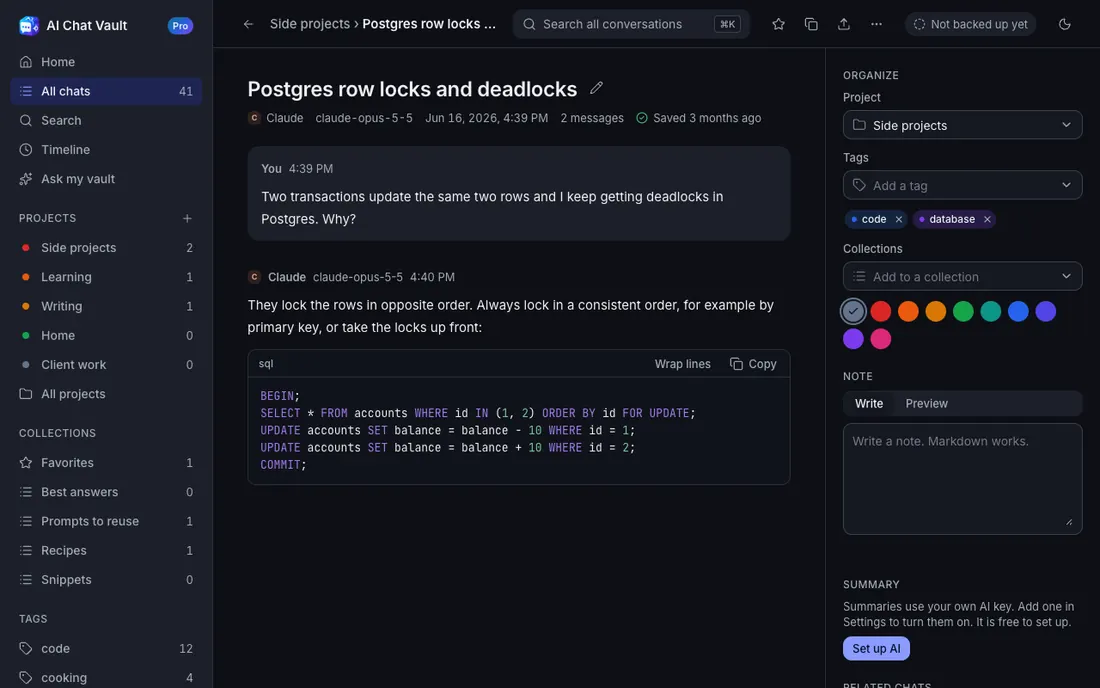This screenshot has width=1100, height=688.
Task: Filter by the cooking tag in sidebar
Action: tap(106, 677)
